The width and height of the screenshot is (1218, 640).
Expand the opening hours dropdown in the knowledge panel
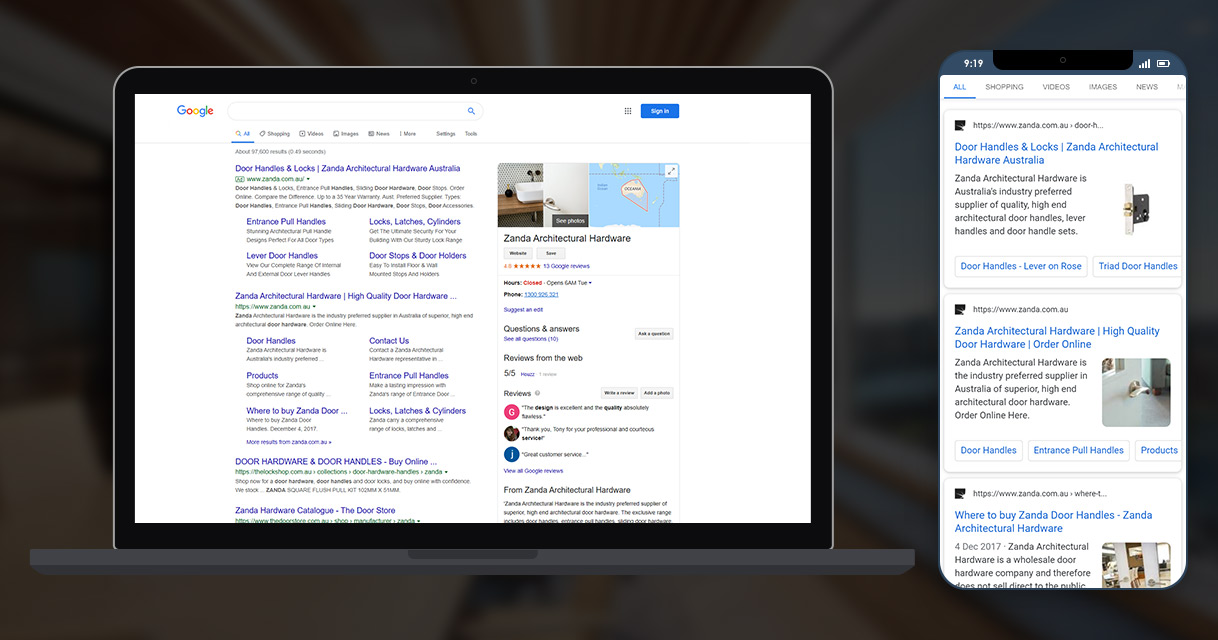point(590,283)
